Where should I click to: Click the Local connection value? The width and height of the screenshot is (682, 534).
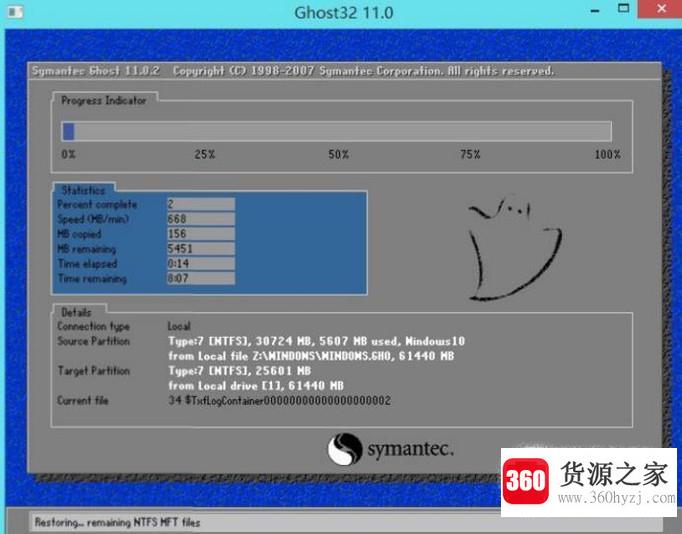179,326
